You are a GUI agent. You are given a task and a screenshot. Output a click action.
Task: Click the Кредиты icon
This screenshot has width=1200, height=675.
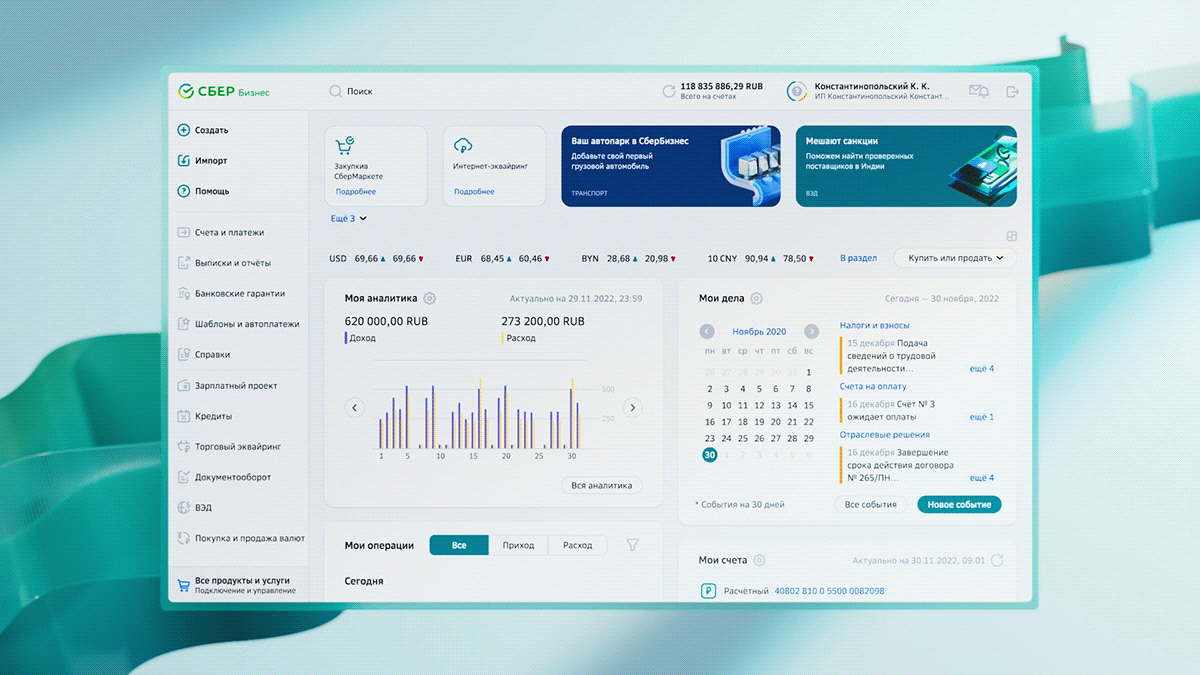pyautogui.click(x=183, y=416)
